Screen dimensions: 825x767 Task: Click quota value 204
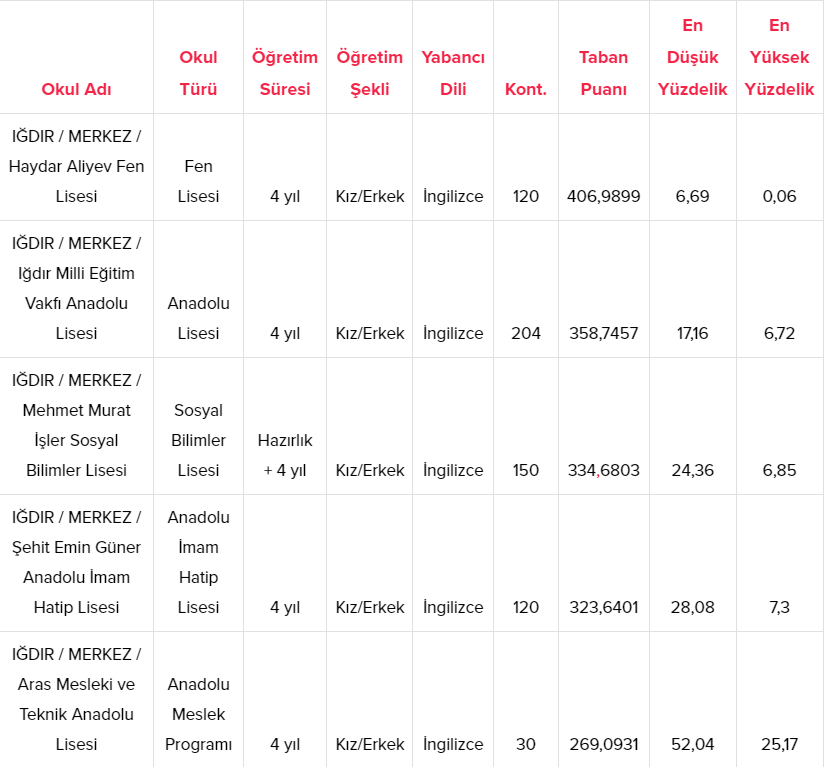(x=526, y=333)
